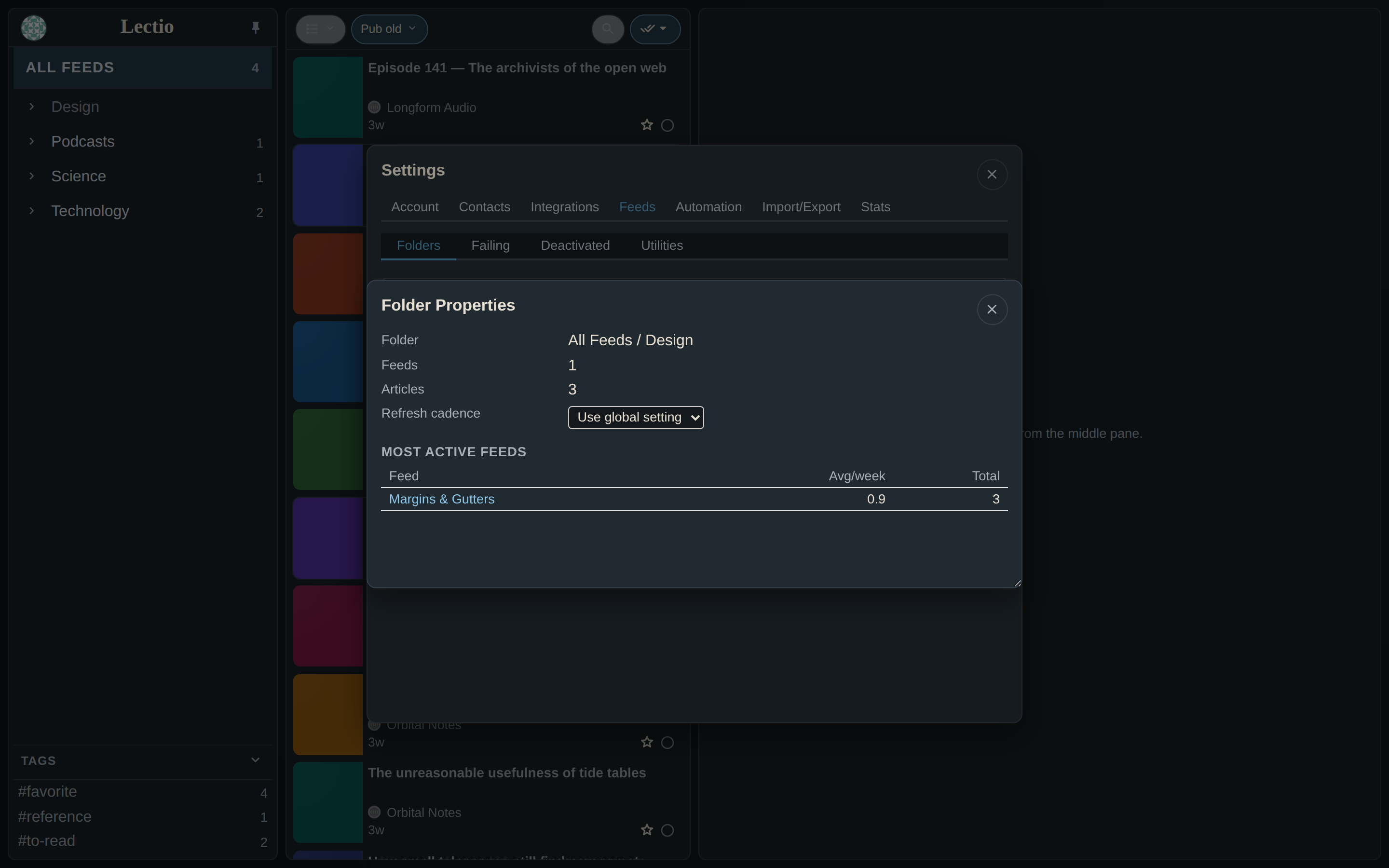Toggle read circle on tide tables article
This screenshot has width=1389, height=868.
(667, 830)
